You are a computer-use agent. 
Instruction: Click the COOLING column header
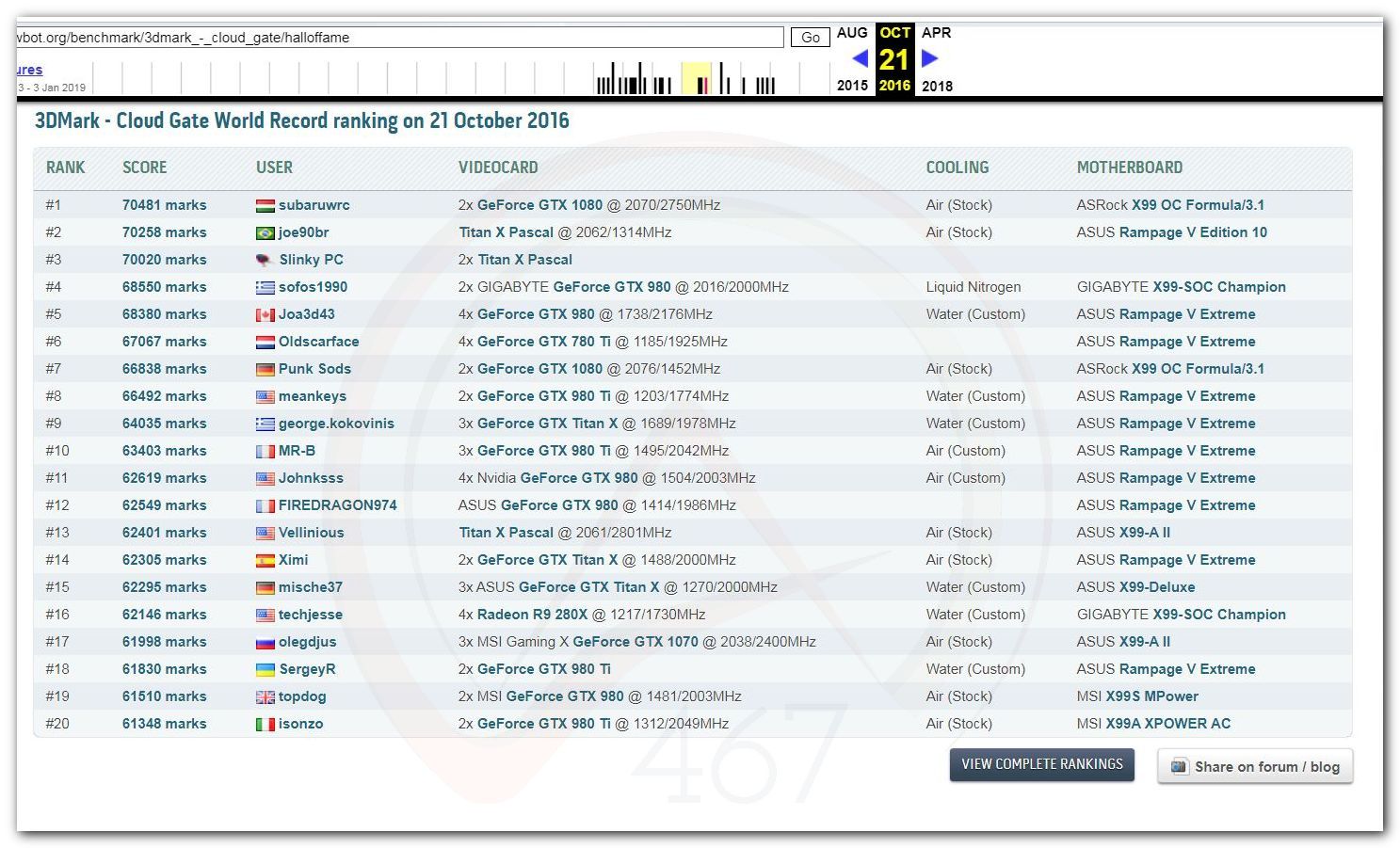pos(957,168)
